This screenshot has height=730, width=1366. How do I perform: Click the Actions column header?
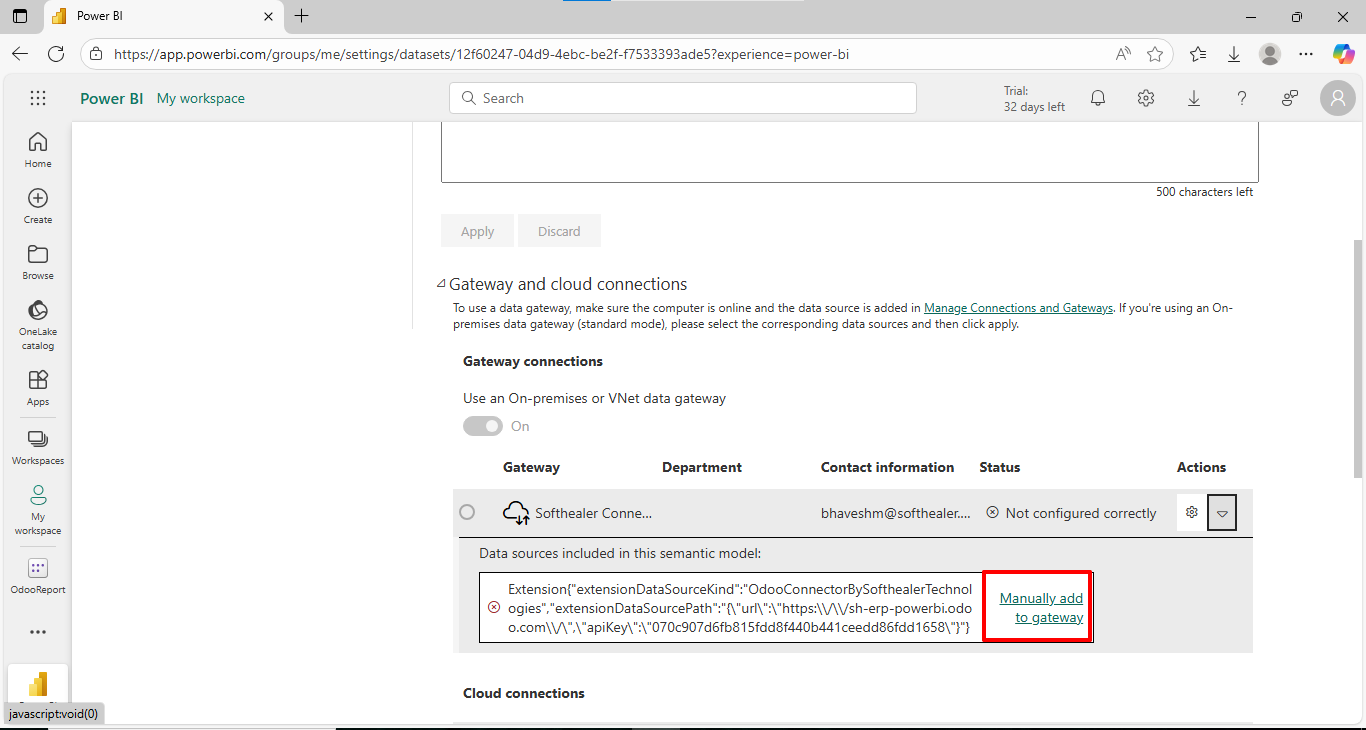(1201, 467)
